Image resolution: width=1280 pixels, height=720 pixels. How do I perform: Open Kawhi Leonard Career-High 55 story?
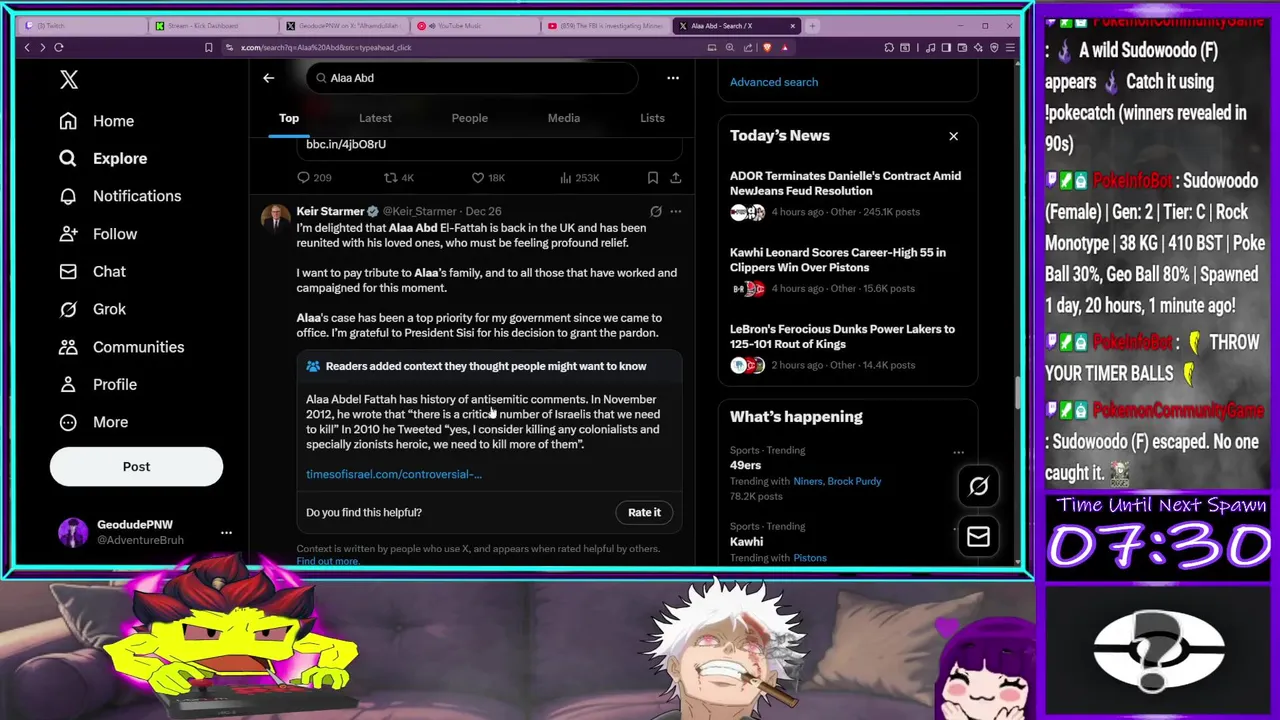[x=846, y=270]
